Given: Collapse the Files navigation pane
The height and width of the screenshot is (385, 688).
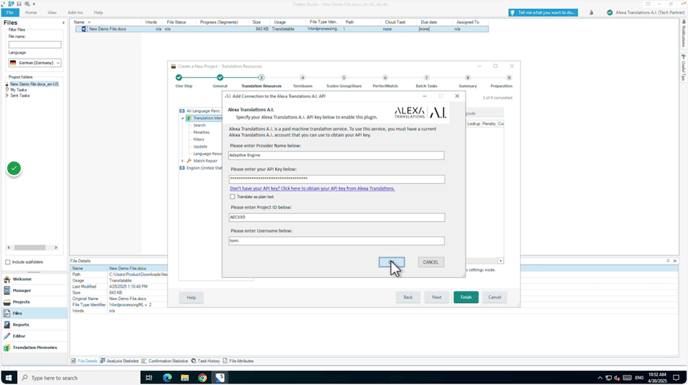Looking at the screenshot, I should click(63, 22).
